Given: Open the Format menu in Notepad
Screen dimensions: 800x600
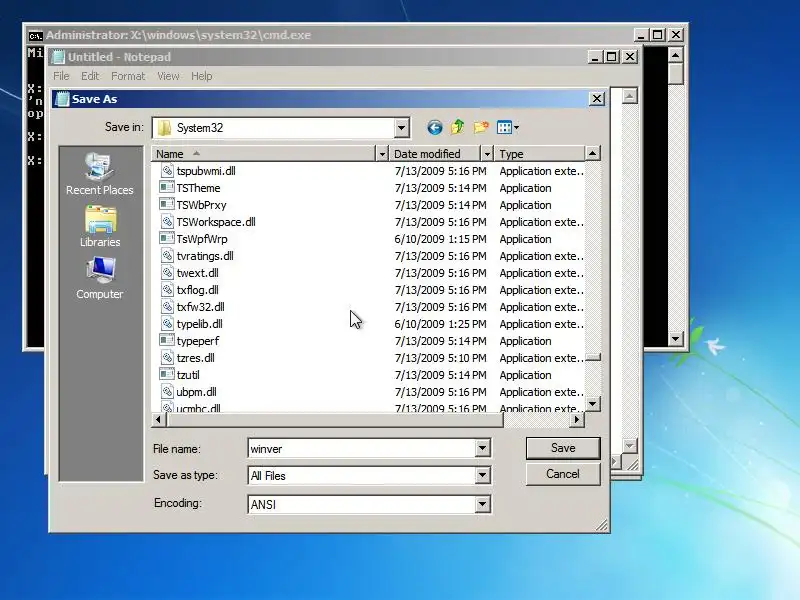Looking at the screenshot, I should (128, 76).
